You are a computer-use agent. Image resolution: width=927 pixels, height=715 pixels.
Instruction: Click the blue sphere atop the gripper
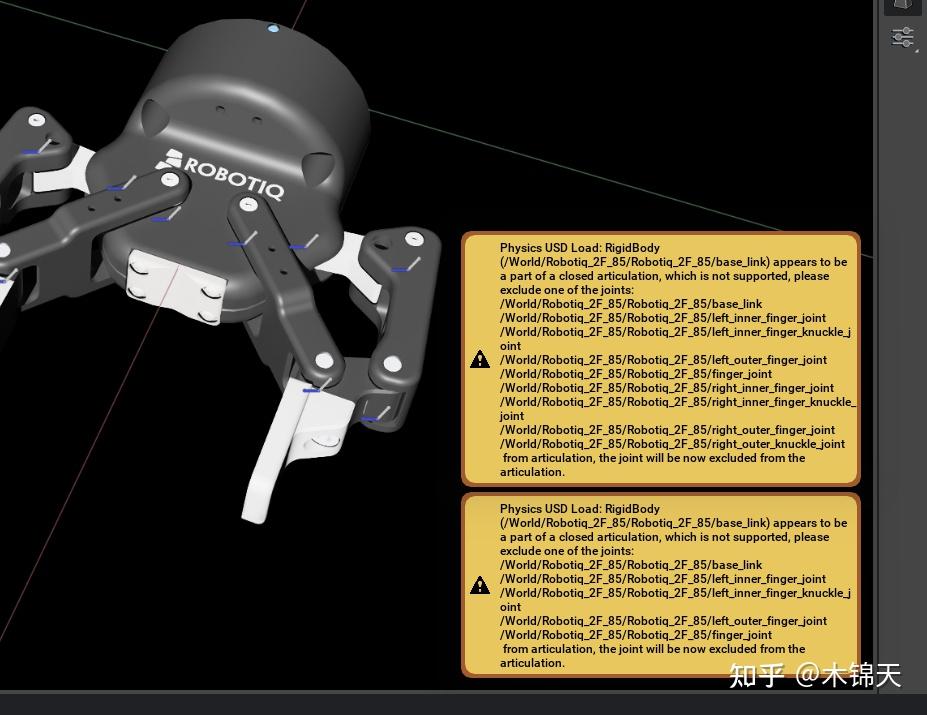click(x=271, y=27)
